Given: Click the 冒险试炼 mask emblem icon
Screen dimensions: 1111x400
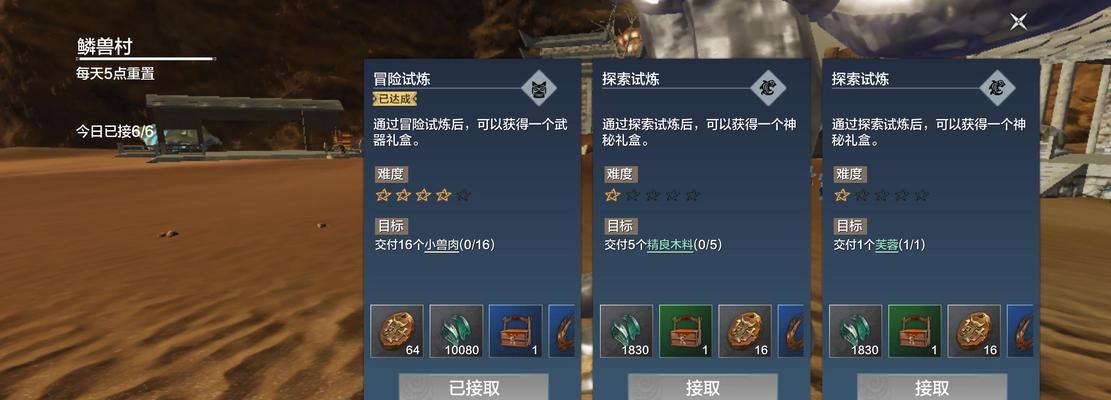Looking at the screenshot, I should click(538, 88).
